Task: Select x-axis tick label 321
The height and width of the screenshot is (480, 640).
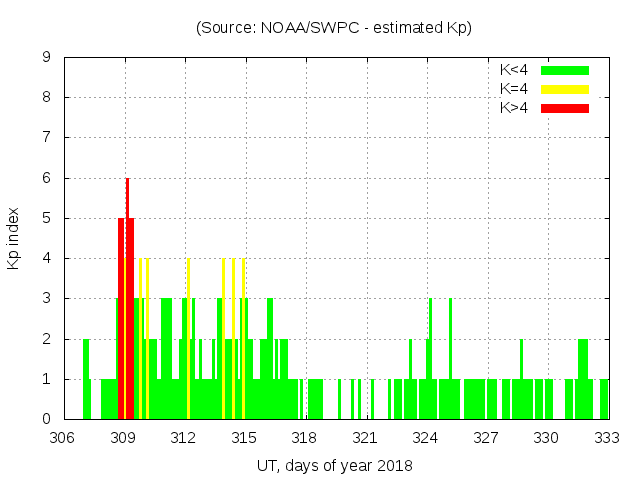Action: pyautogui.click(x=365, y=438)
